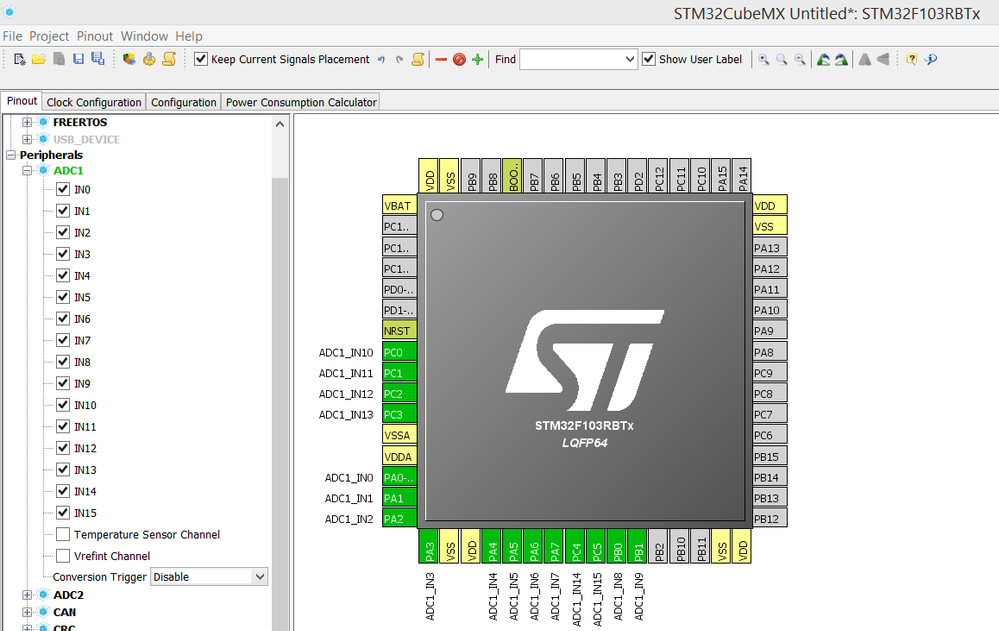The image size is (999, 631).
Task: Select the CAN peripheral in tree
Action: pyautogui.click(x=65, y=612)
